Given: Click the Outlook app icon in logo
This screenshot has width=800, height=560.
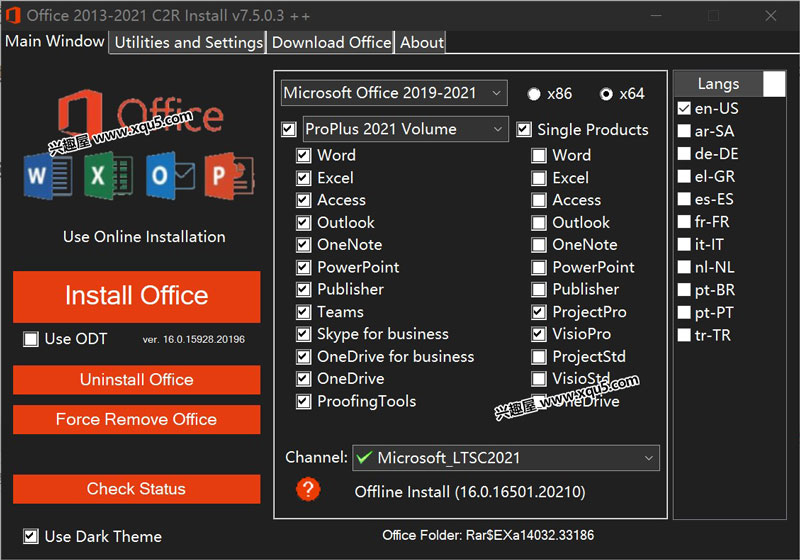Looking at the screenshot, I should tap(170, 176).
